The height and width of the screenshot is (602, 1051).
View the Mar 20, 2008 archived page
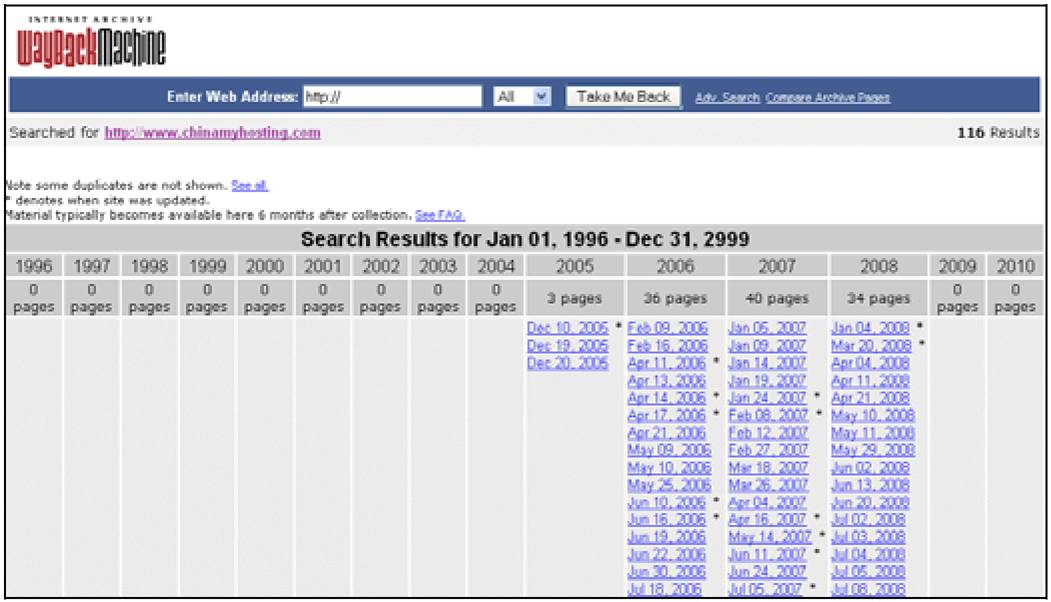point(871,345)
